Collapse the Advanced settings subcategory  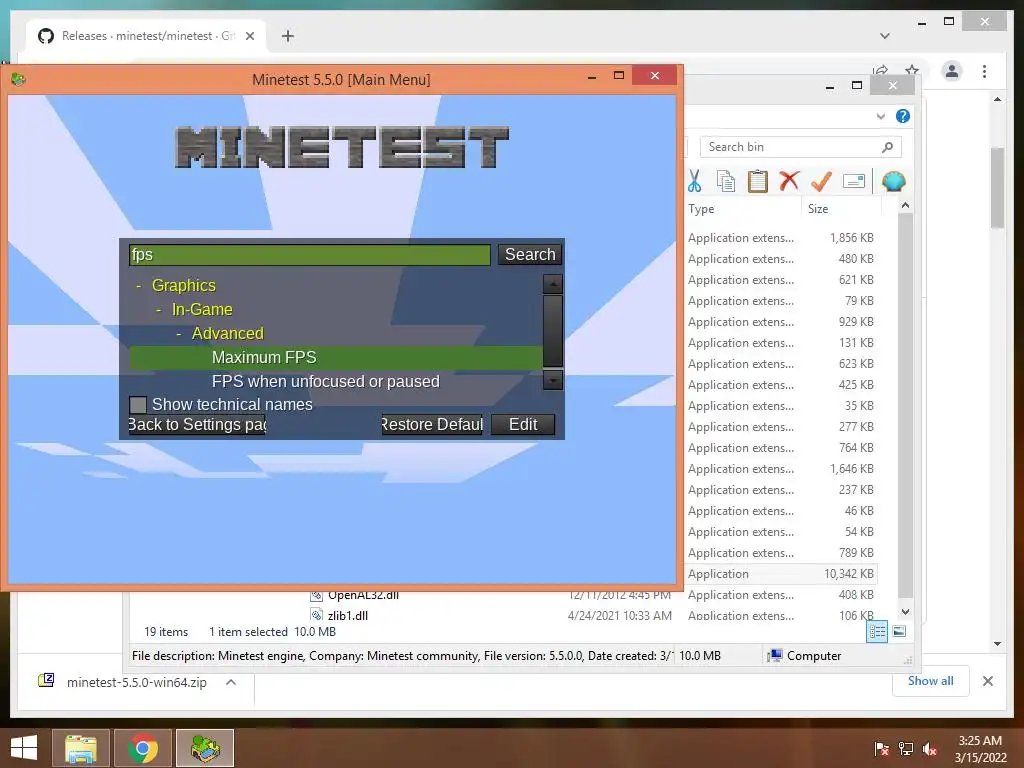click(x=179, y=334)
